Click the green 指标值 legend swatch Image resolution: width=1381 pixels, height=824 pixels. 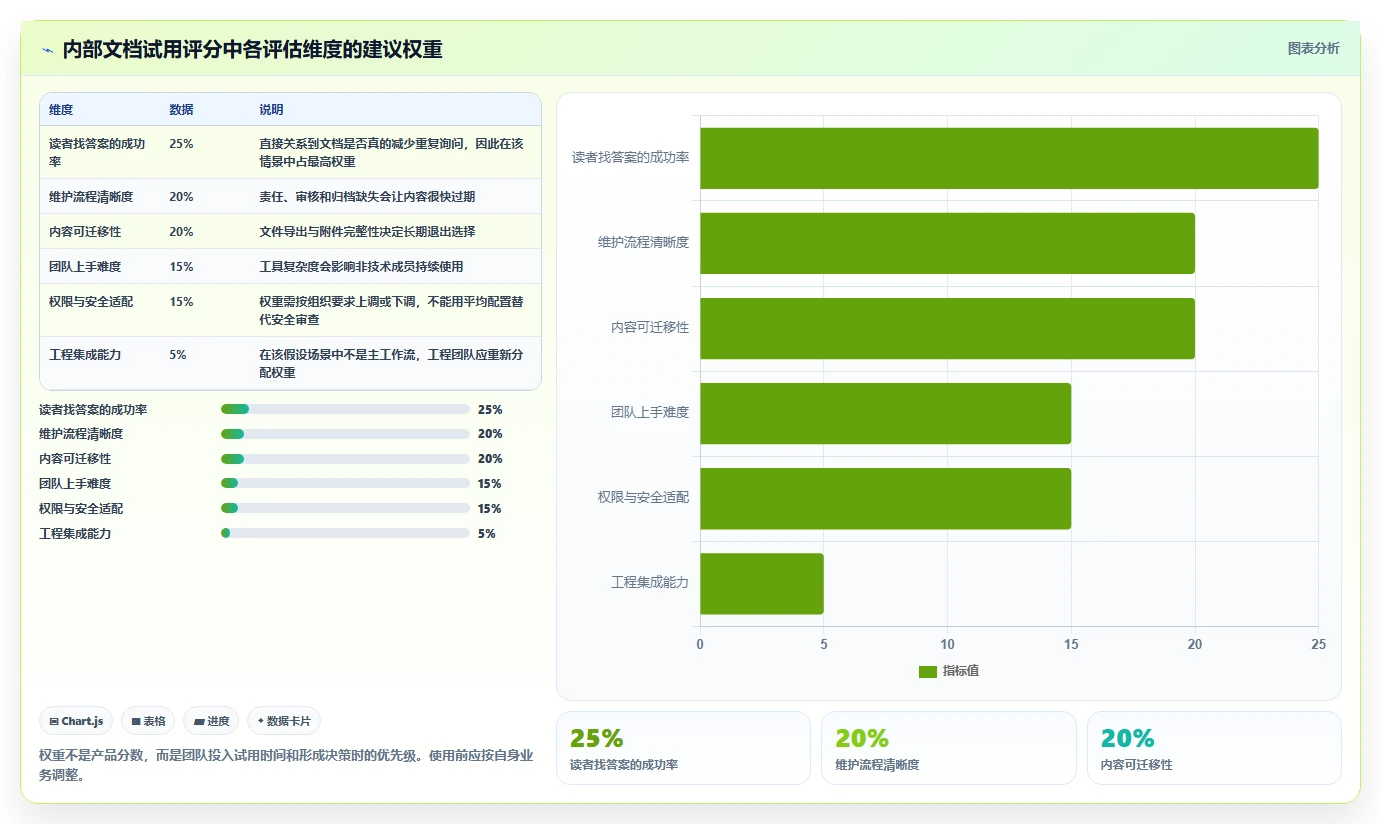pyautogui.click(x=927, y=671)
